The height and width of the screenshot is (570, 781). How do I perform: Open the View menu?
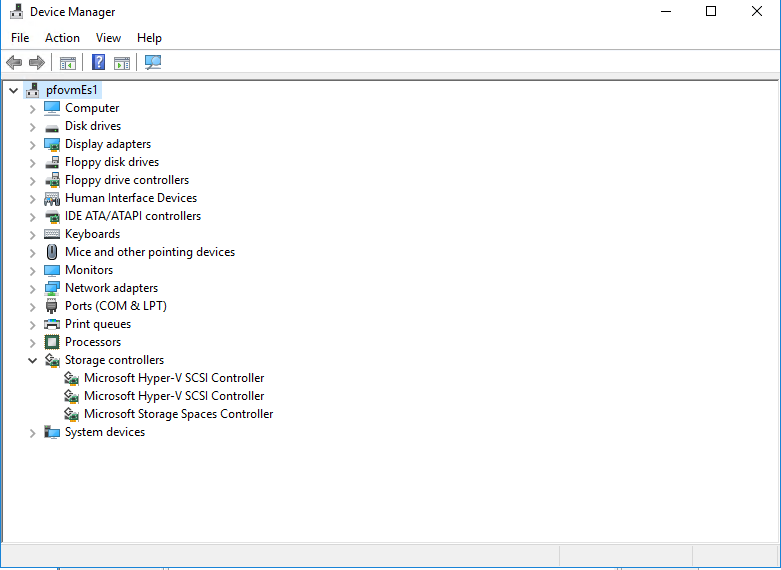pyautogui.click(x=108, y=38)
